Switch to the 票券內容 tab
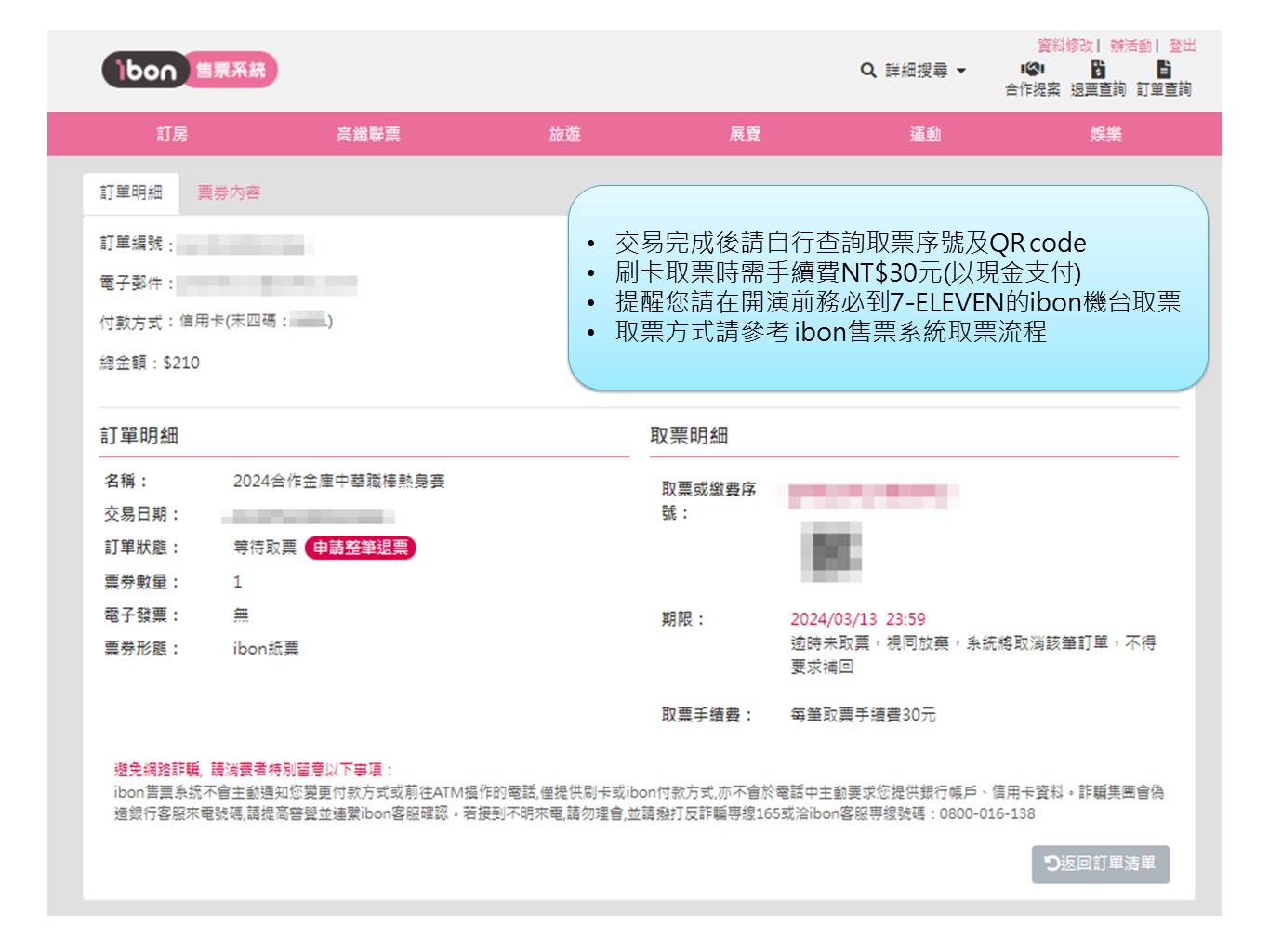The height and width of the screenshot is (952, 1269). [229, 192]
